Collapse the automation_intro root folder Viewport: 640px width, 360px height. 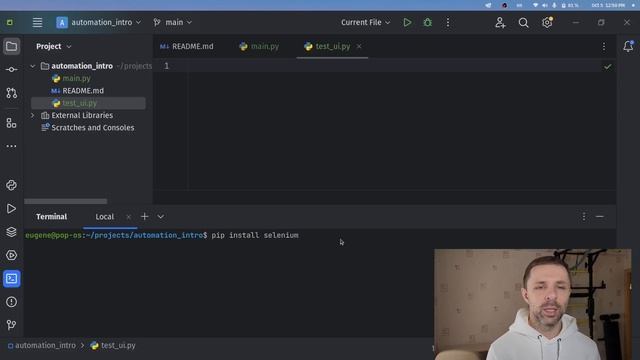point(33,66)
